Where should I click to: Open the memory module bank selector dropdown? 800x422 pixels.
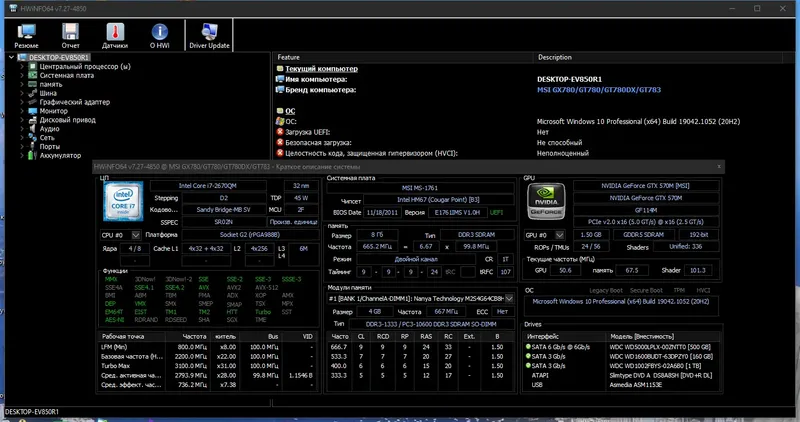tap(509, 299)
